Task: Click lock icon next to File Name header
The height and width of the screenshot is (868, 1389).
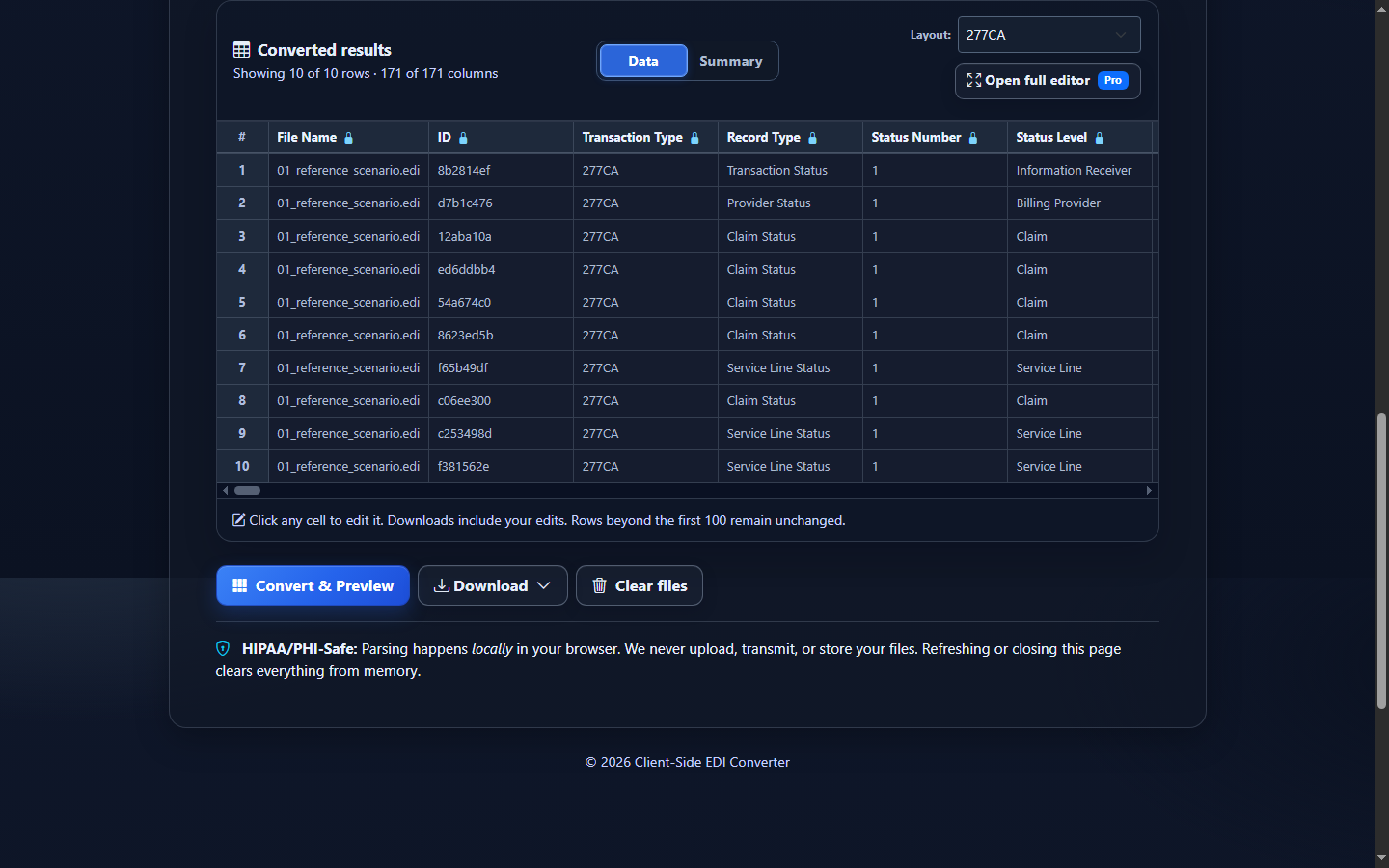Action: click(x=349, y=138)
